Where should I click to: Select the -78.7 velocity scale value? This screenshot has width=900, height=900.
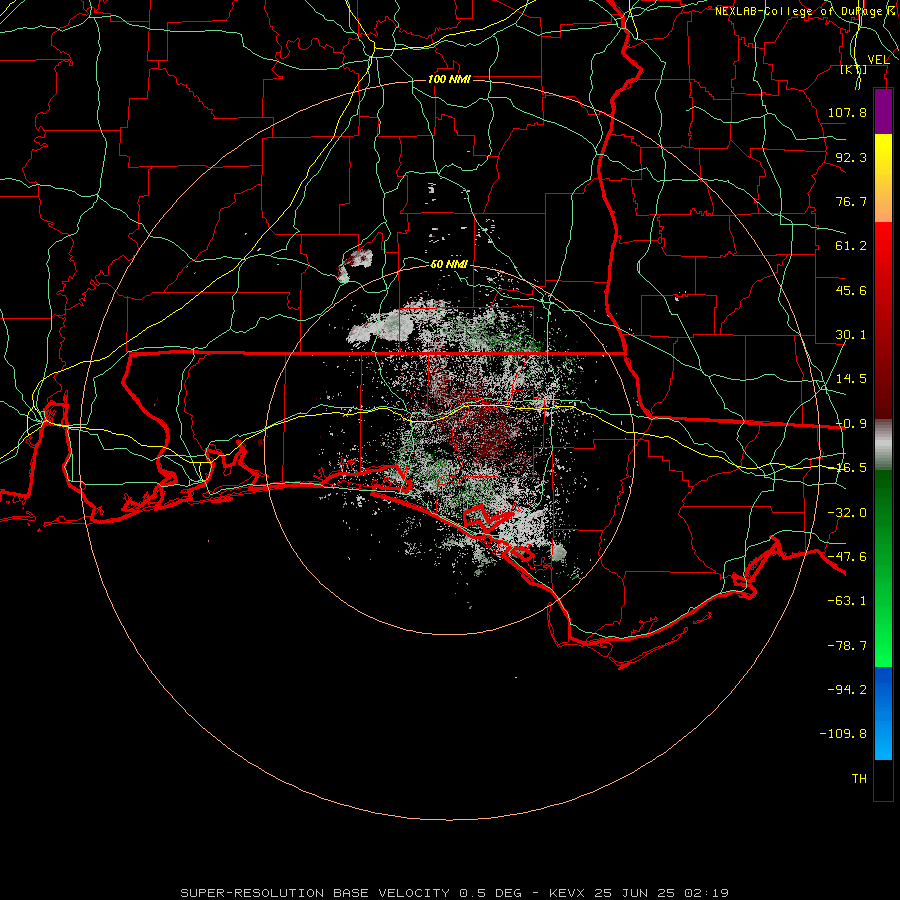click(847, 646)
